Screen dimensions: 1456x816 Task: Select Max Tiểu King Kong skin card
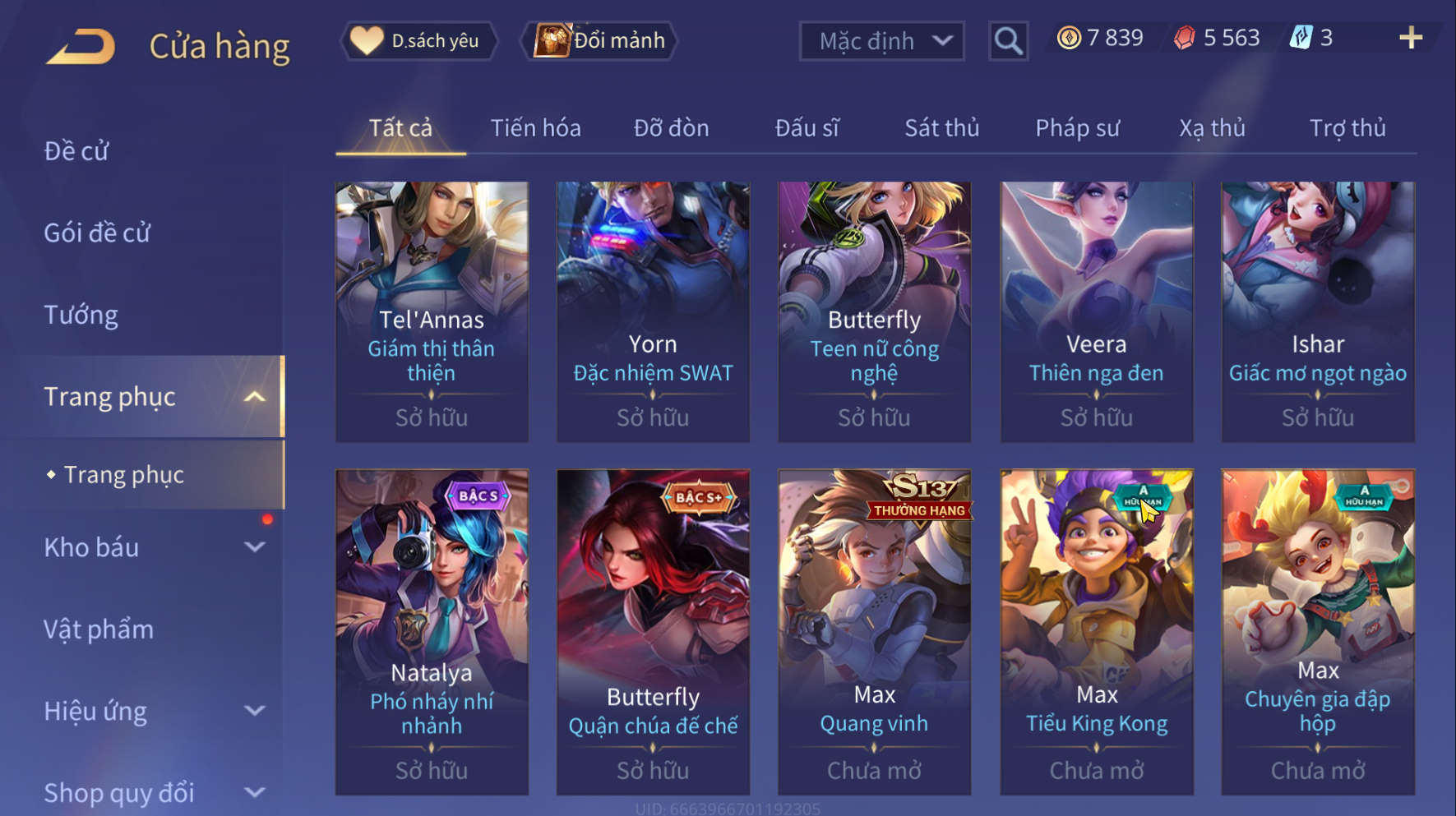tap(1096, 631)
